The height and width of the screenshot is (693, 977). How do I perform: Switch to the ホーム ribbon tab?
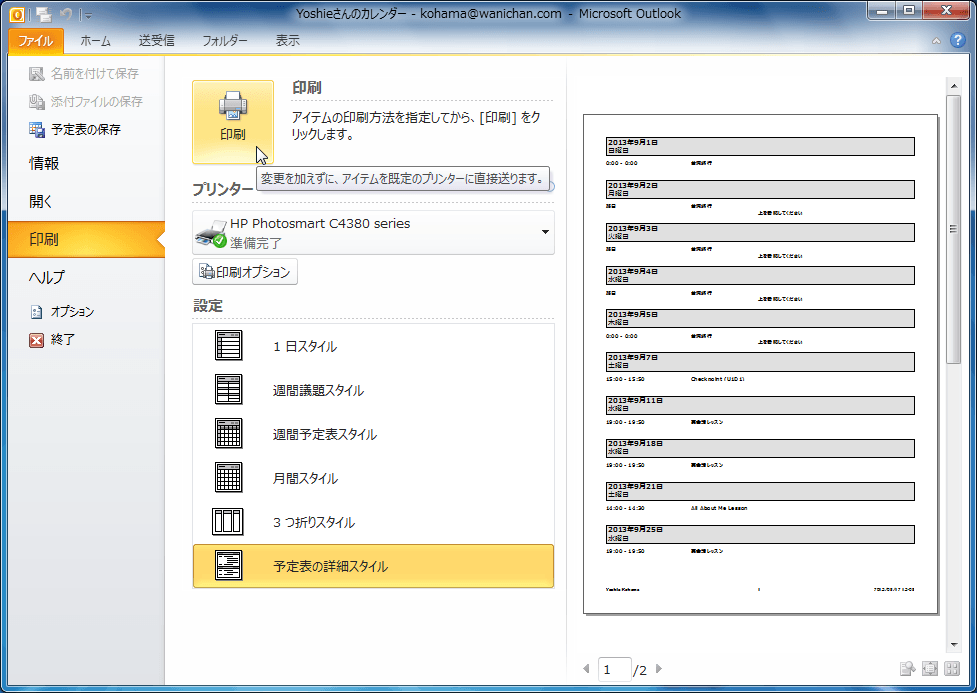click(95, 41)
